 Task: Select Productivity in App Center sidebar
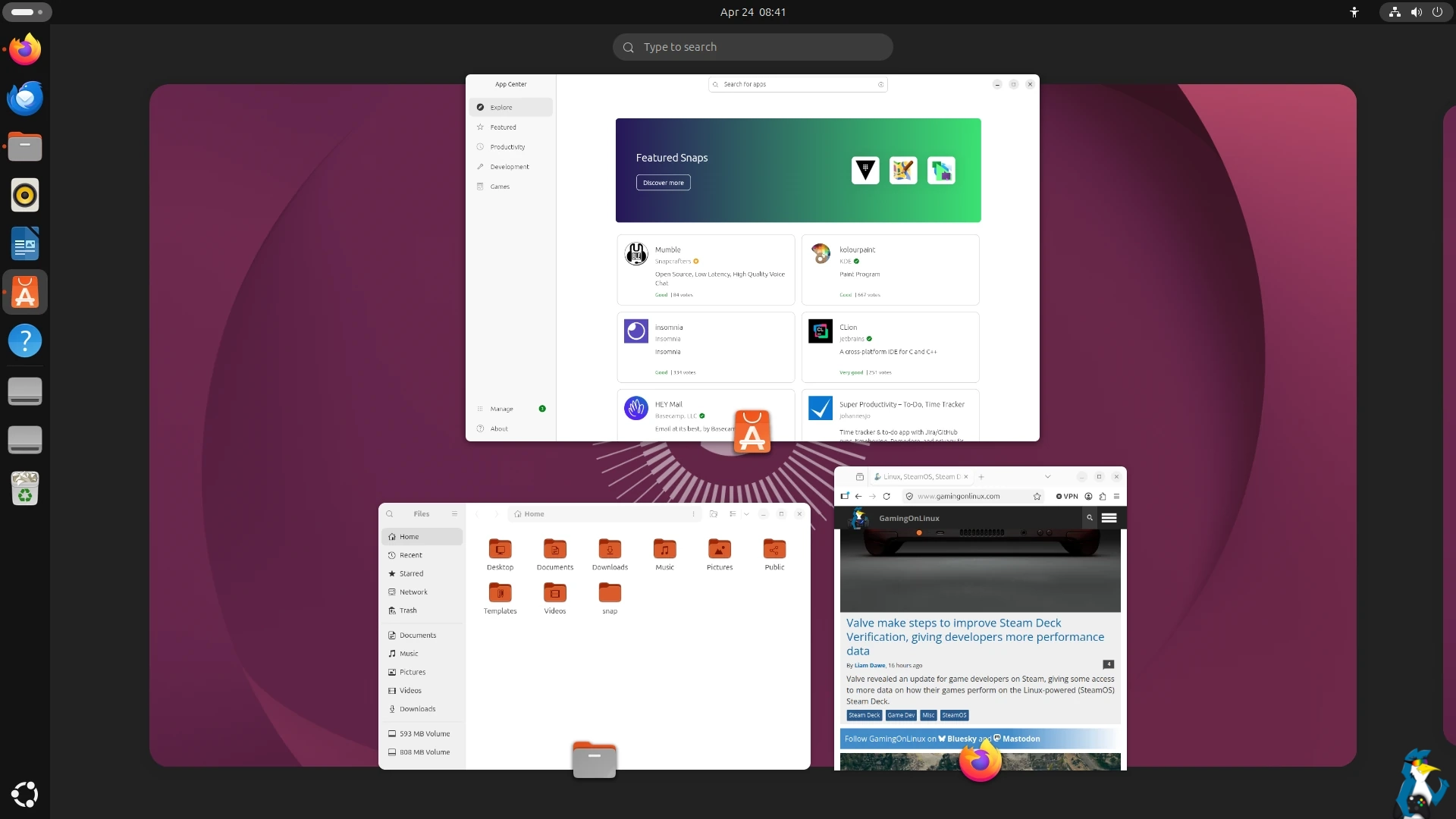(507, 147)
